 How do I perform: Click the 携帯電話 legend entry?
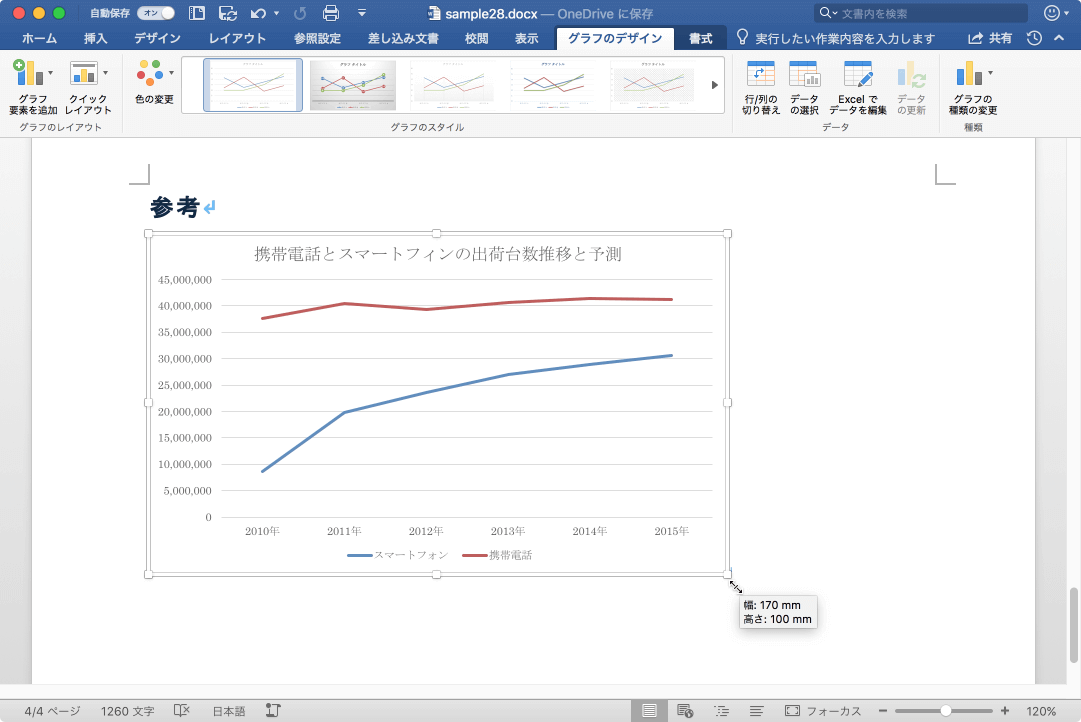pos(497,555)
